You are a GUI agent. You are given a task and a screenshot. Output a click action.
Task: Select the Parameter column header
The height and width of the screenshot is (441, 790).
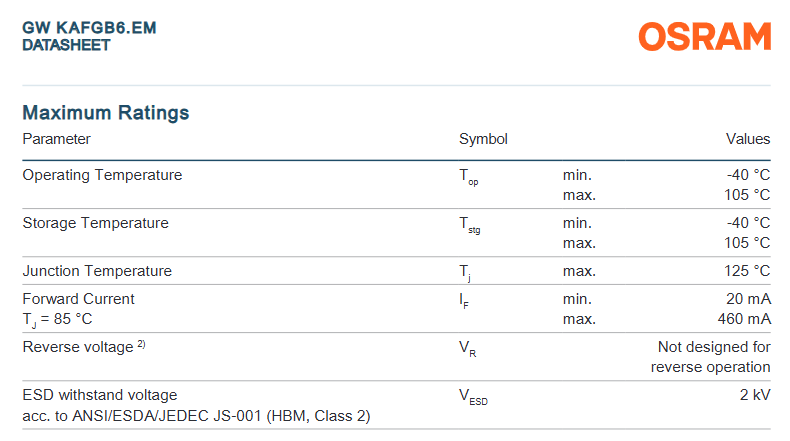(x=57, y=139)
